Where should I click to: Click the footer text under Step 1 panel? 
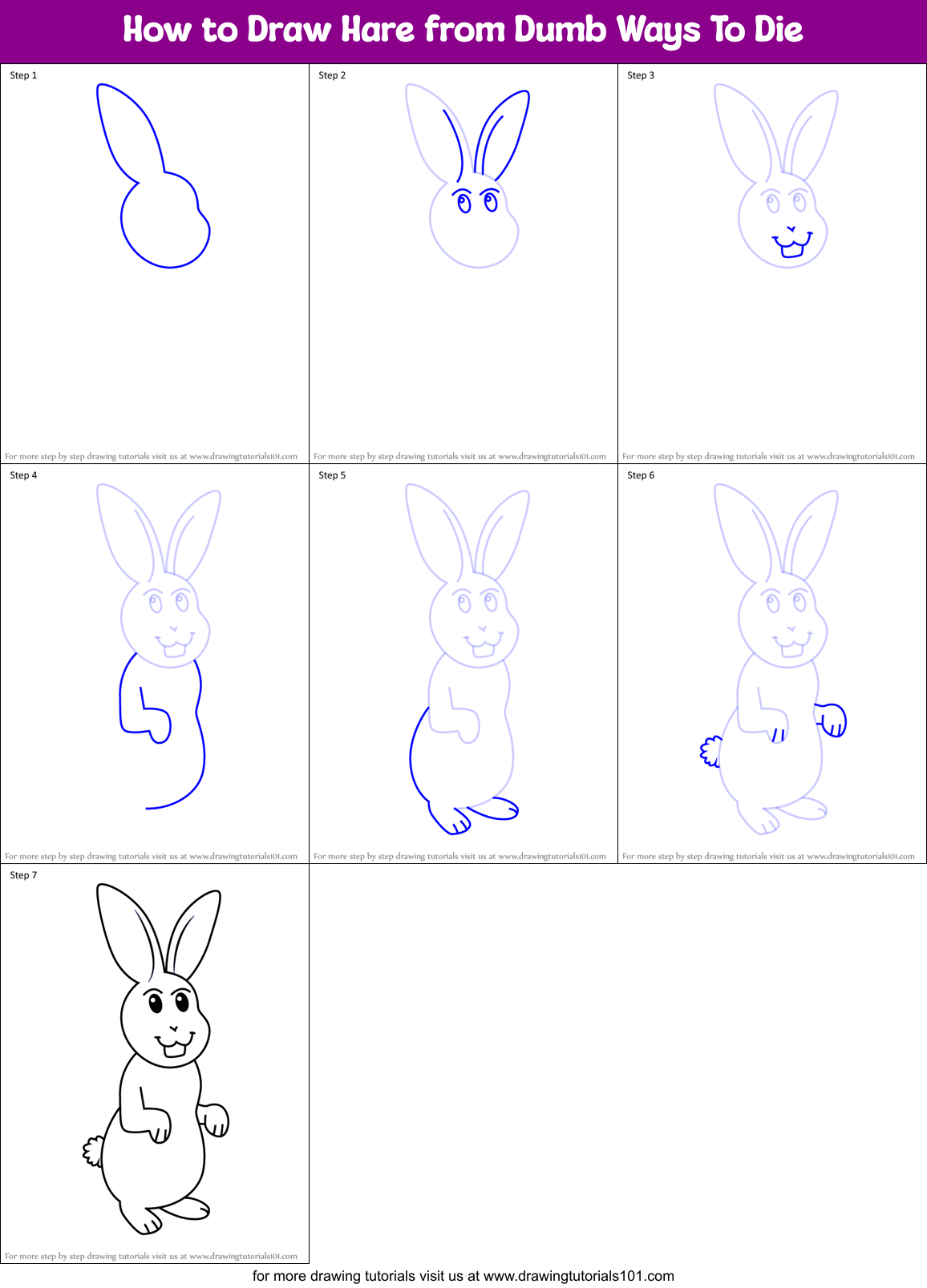(x=151, y=456)
